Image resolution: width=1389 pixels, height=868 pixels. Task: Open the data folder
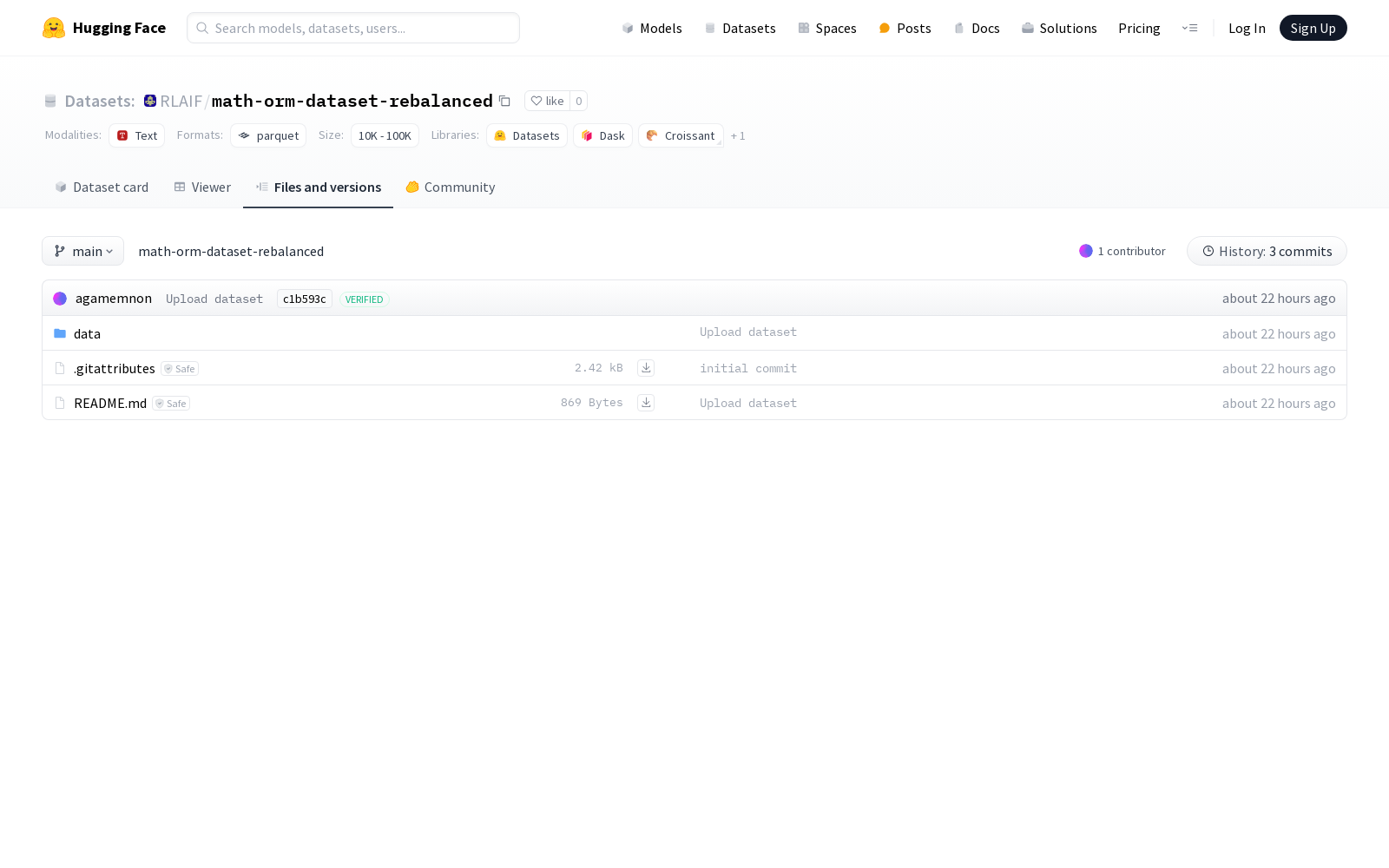[x=87, y=333]
